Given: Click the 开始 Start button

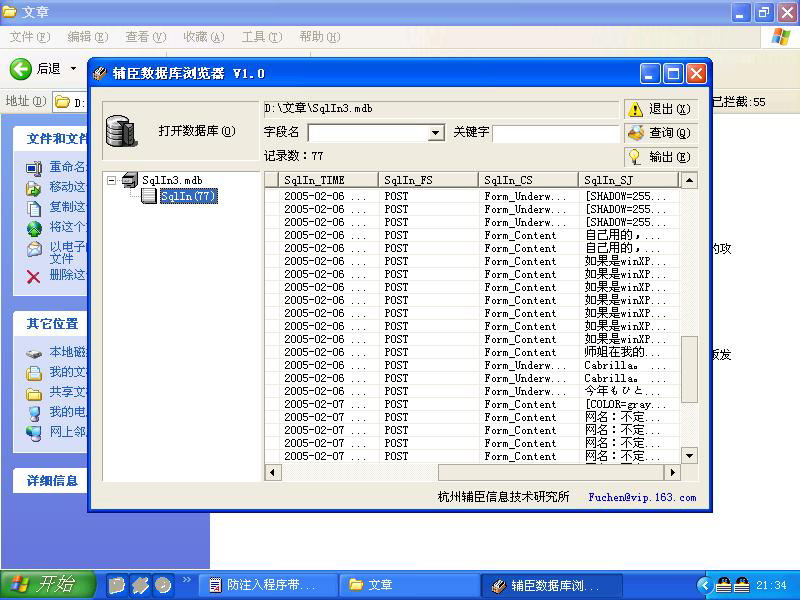Looking at the screenshot, I should tap(47, 585).
